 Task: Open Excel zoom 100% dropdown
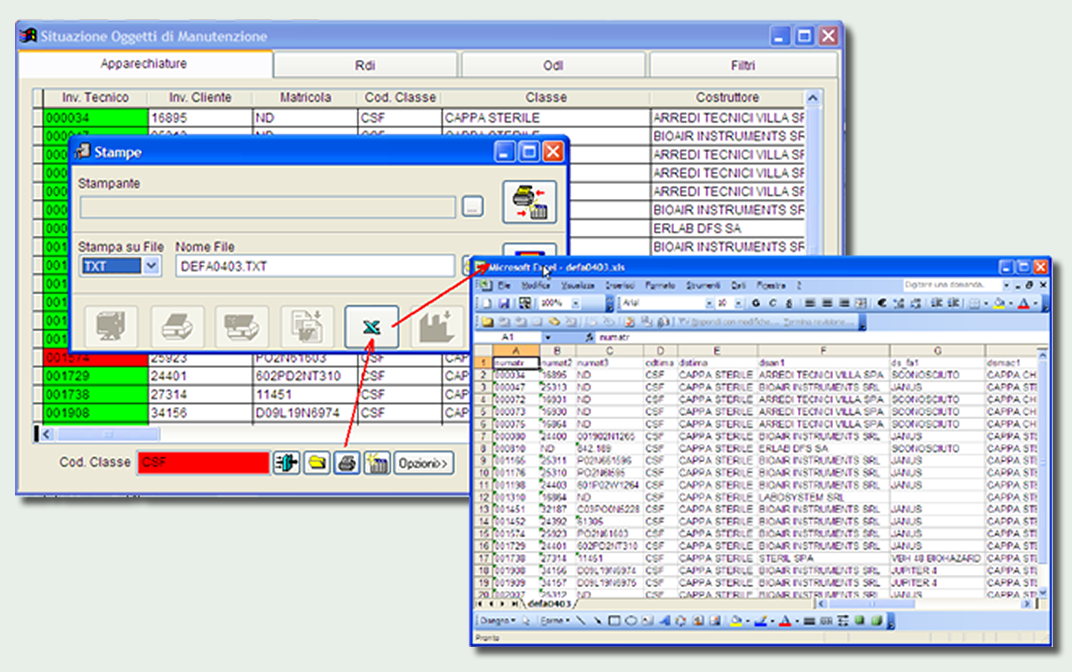[576, 303]
